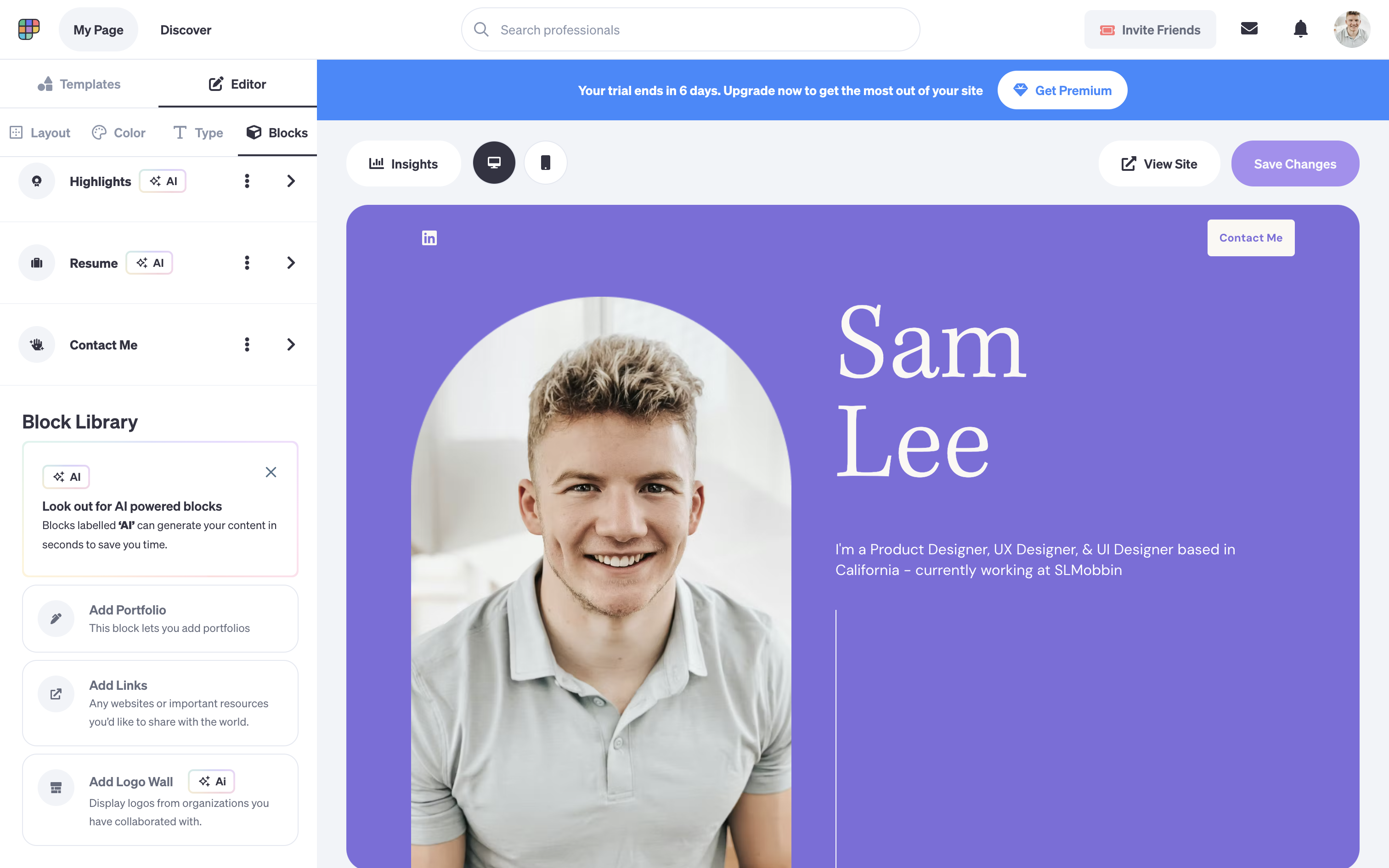
Task: Expand the Highlights block
Action: tap(291, 181)
